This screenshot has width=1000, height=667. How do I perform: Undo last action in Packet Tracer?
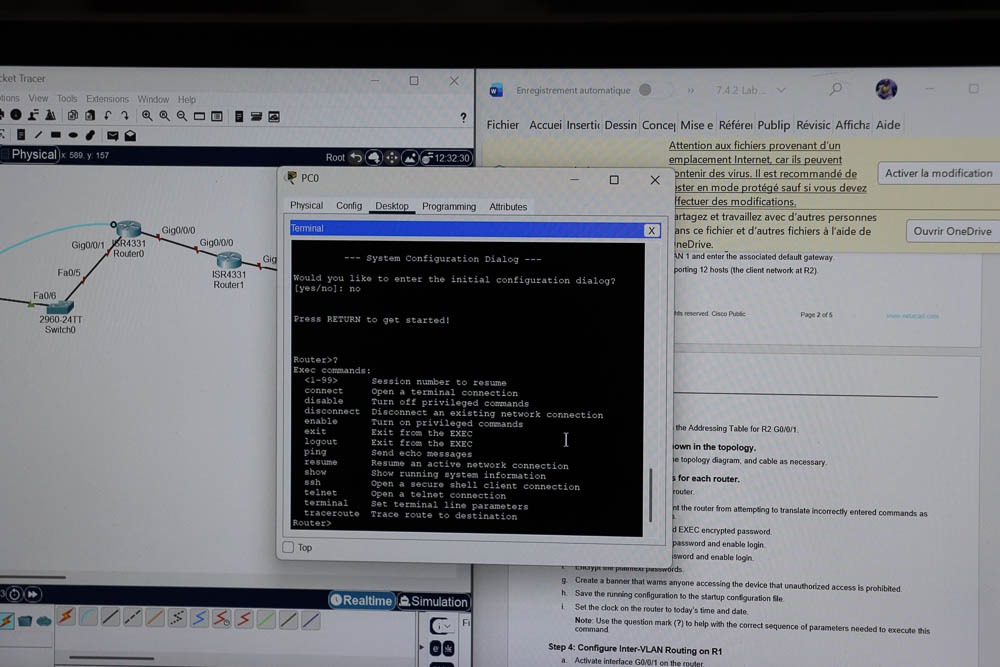pos(108,115)
